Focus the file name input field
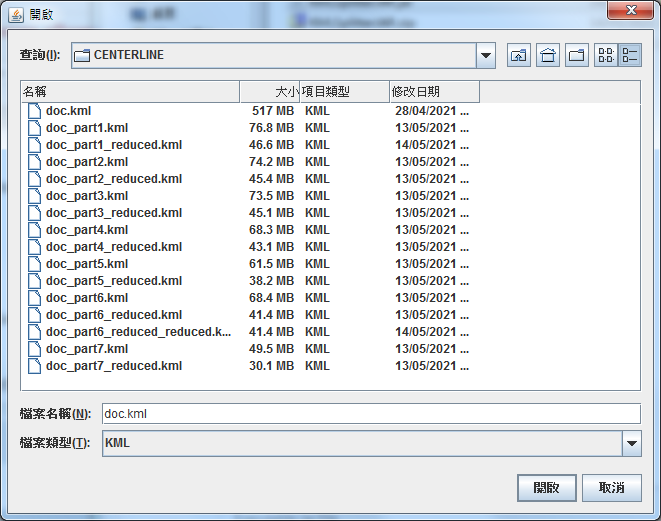Image resolution: width=661 pixels, height=521 pixels. point(371,414)
